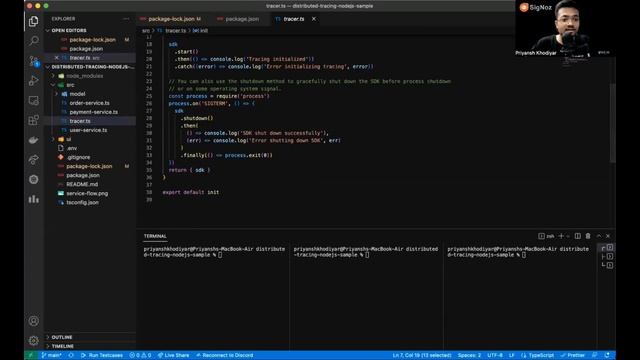Click Prettier in status bar
This screenshot has width=640, height=360.
(573, 355)
